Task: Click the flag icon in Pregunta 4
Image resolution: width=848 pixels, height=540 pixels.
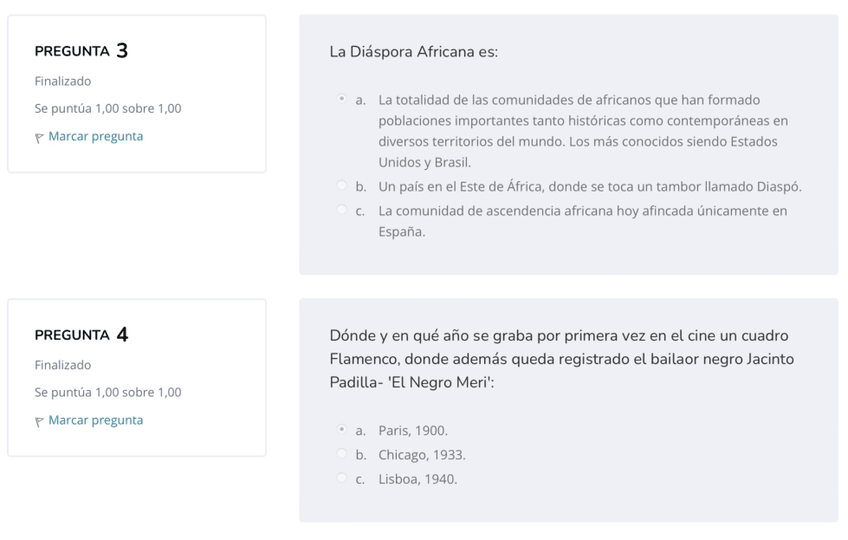Action: point(40,421)
